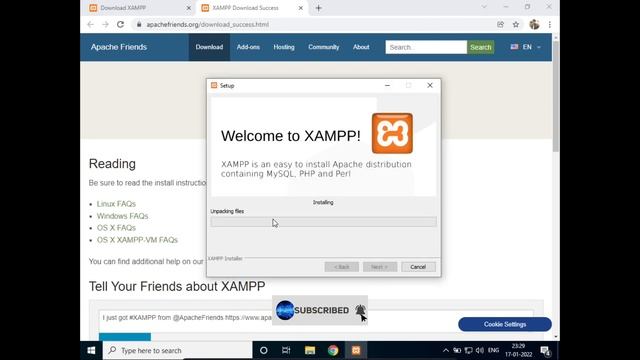Click the Reading heading text
Screen dimensions: 640x360
coord(112,164)
